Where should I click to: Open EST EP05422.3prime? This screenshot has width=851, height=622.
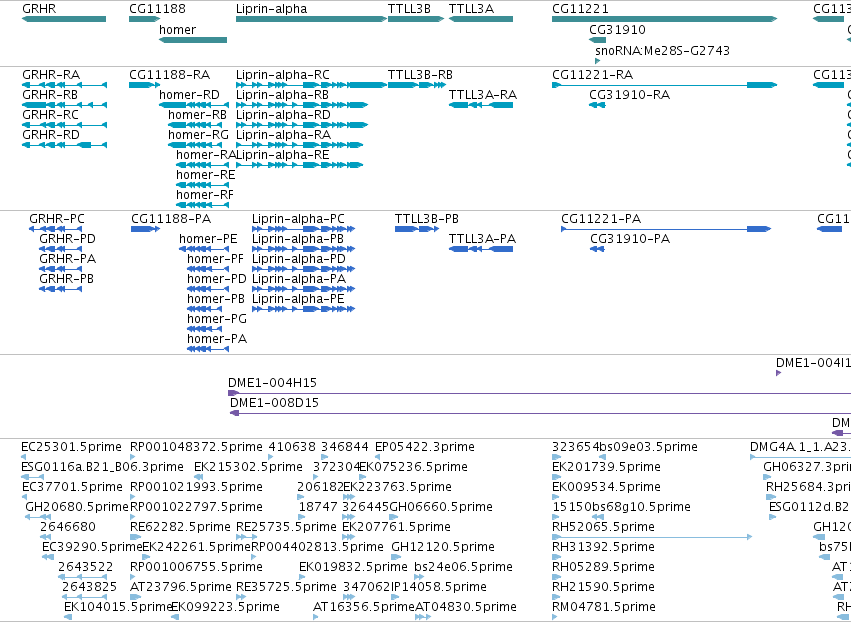(425, 447)
